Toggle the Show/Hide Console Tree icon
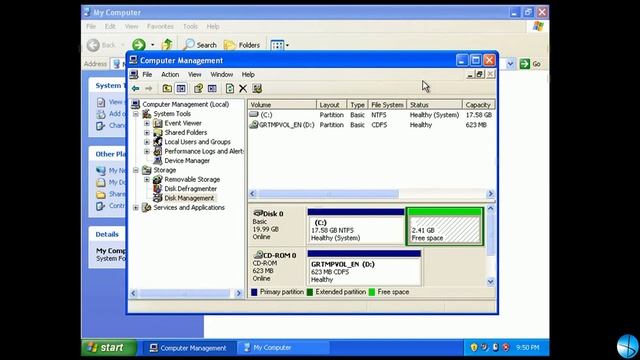Screen dimensions: 640x360 pos(181,89)
